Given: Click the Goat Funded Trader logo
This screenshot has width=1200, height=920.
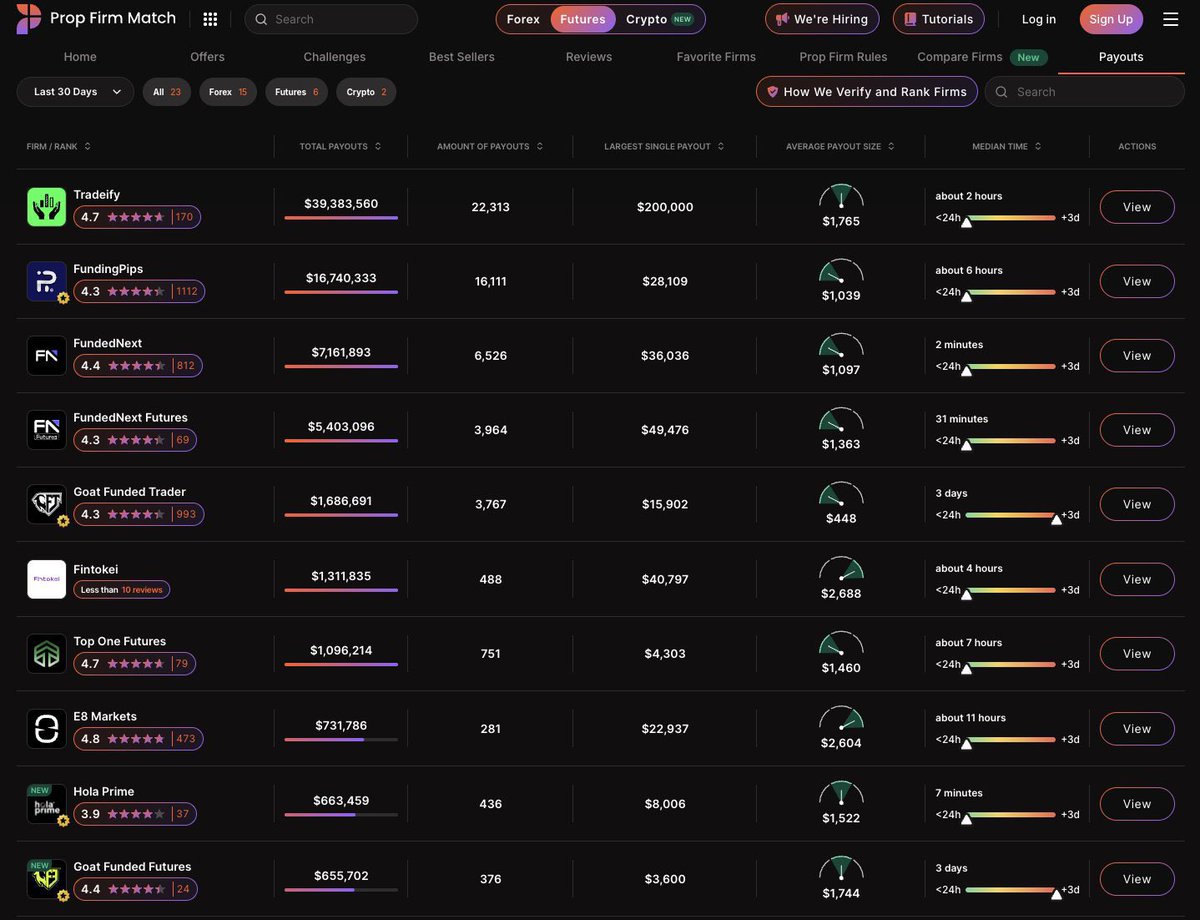Looking at the screenshot, I should [47, 504].
